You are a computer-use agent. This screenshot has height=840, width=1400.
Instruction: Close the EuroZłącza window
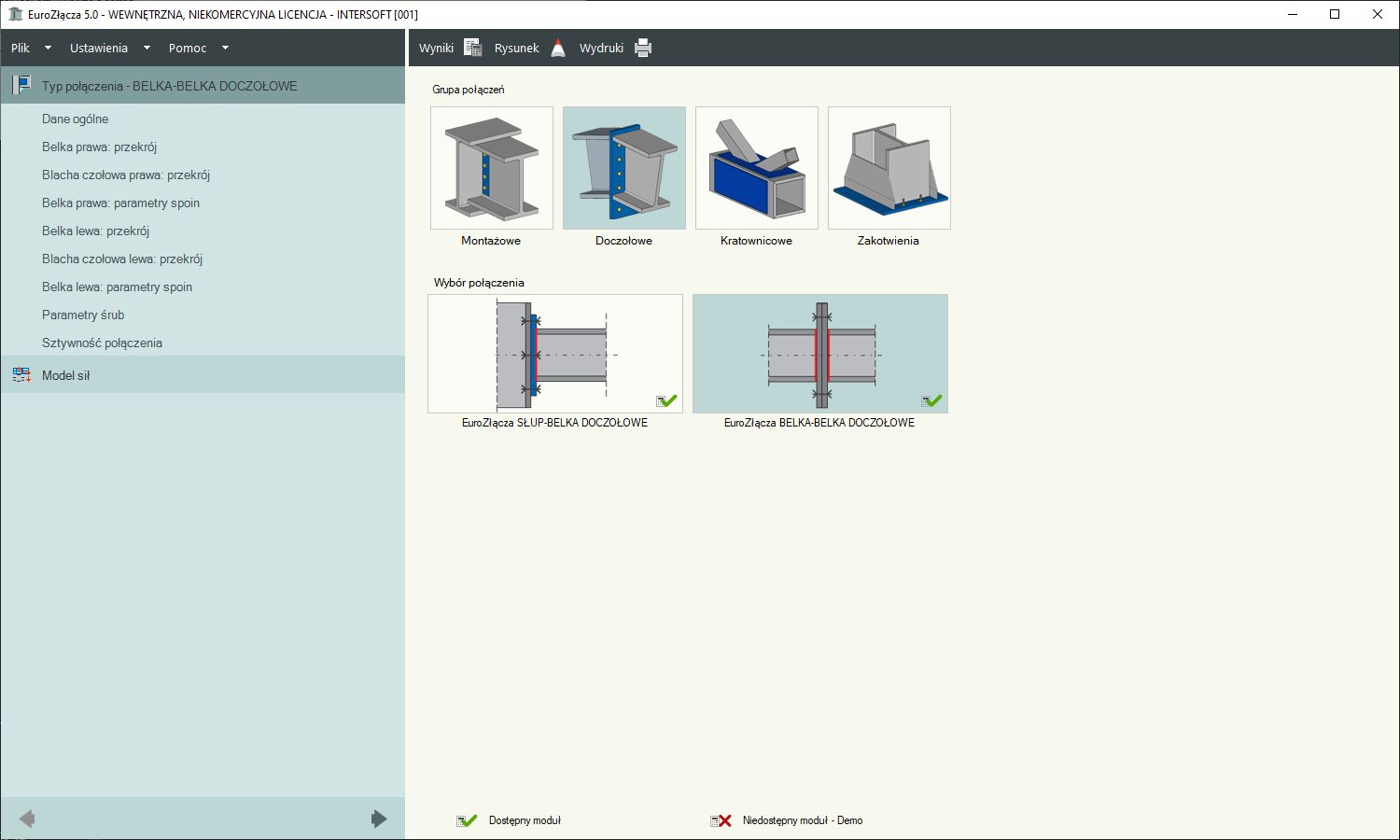pyautogui.click(x=1378, y=14)
